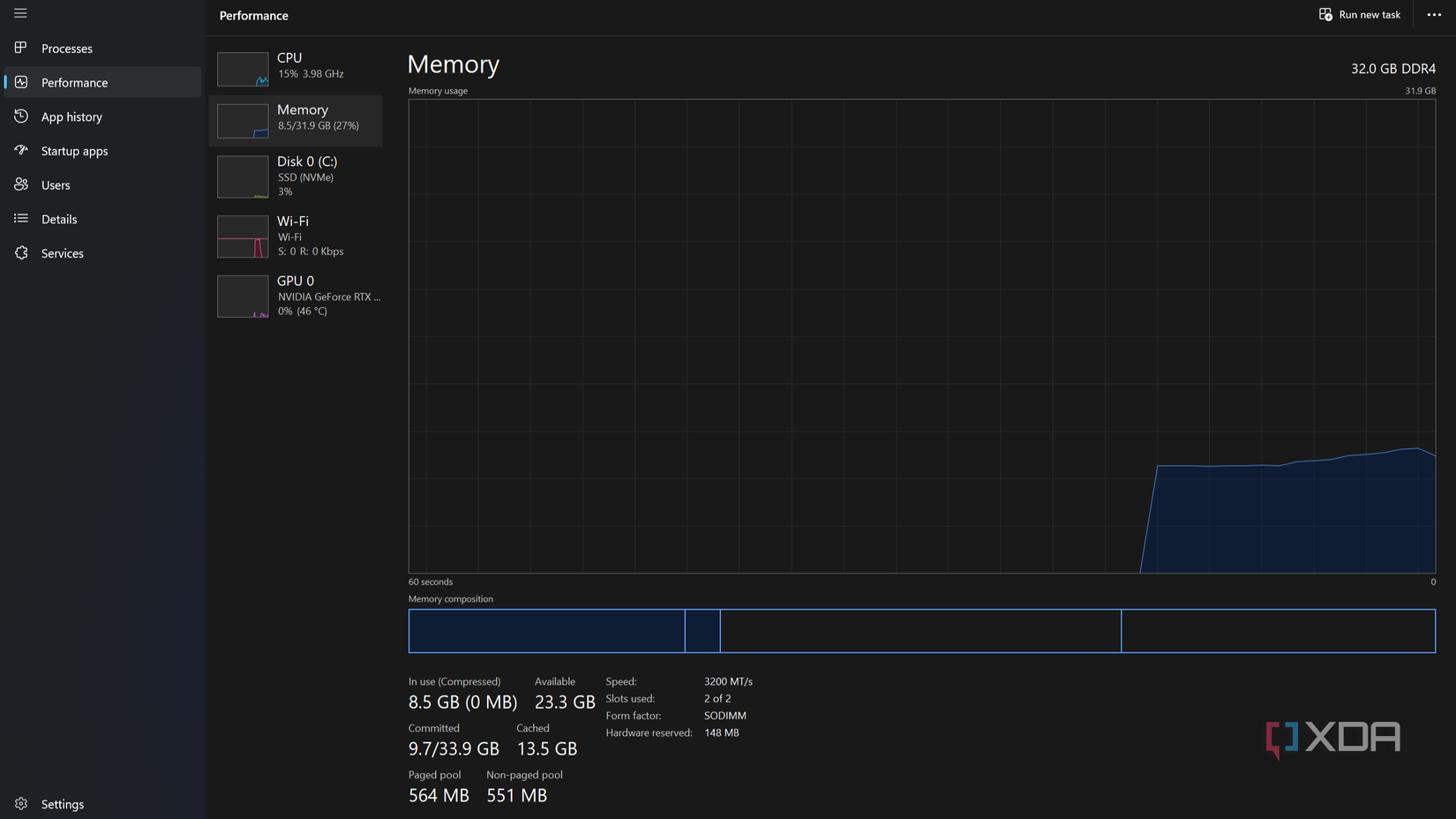Select the GPU 0 mini graph thumbnail

(x=243, y=297)
